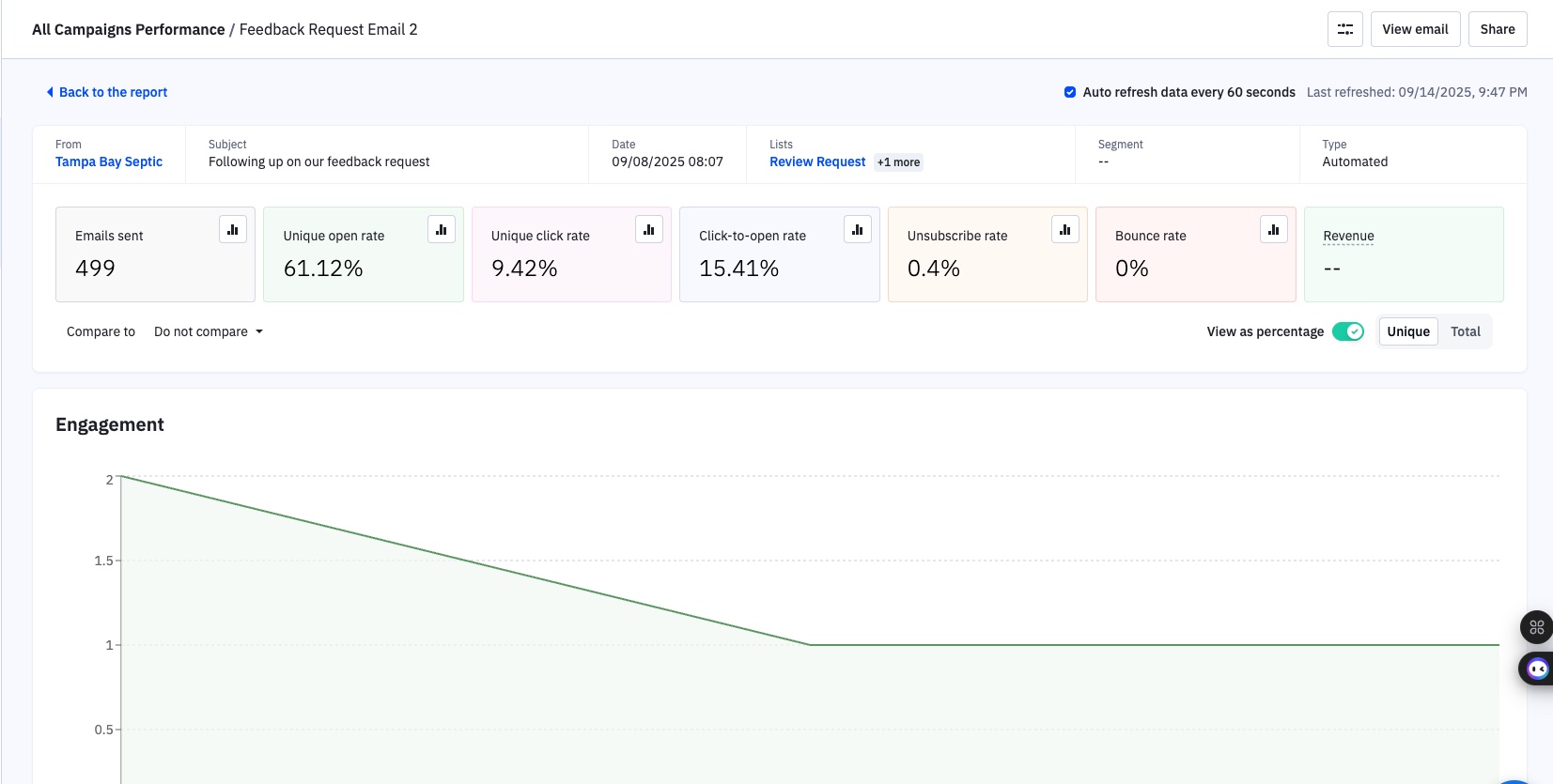This screenshot has width=1553, height=784.
Task: Open the chat assistant widget
Action: coord(1537,669)
